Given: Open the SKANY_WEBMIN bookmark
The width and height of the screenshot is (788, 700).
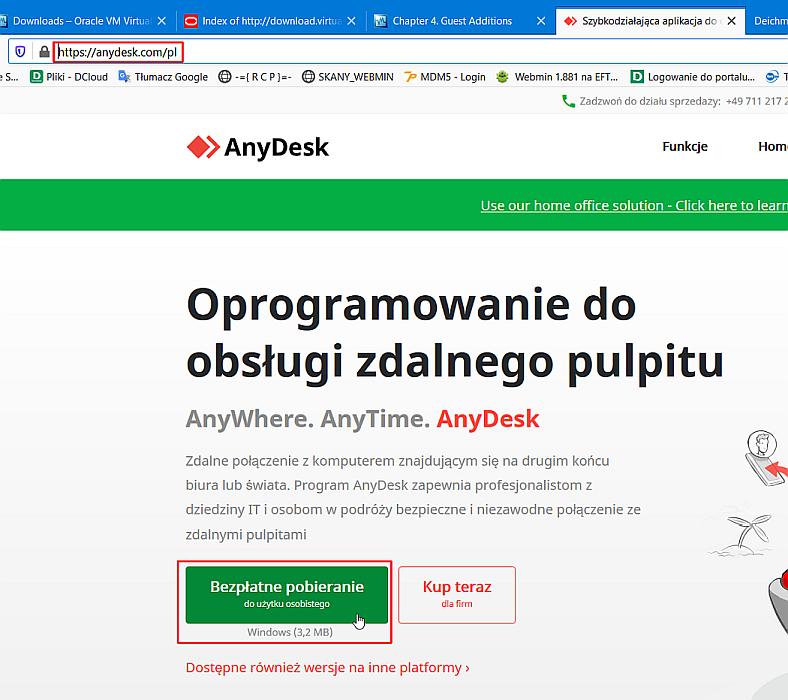Looking at the screenshot, I should 347,76.
